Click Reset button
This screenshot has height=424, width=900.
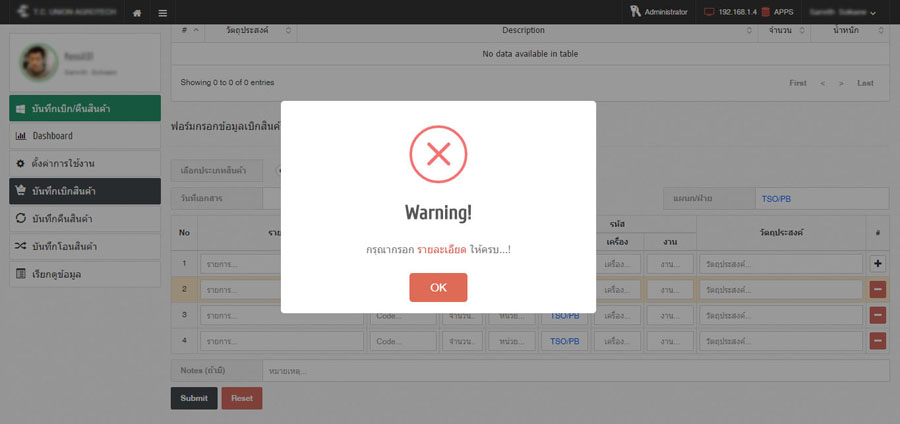pyautogui.click(x=242, y=398)
